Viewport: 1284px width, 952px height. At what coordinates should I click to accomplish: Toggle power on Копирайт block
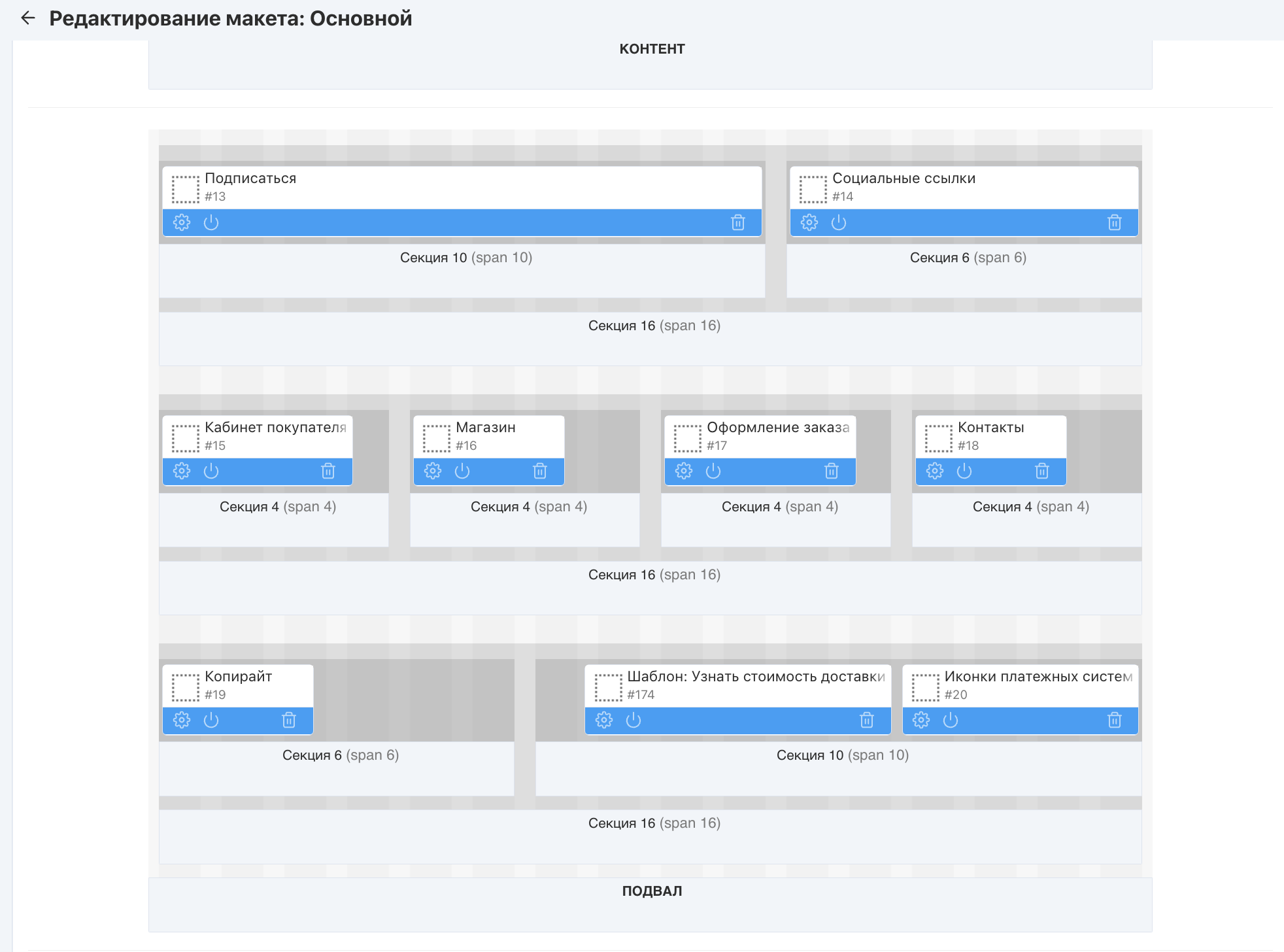click(x=211, y=721)
